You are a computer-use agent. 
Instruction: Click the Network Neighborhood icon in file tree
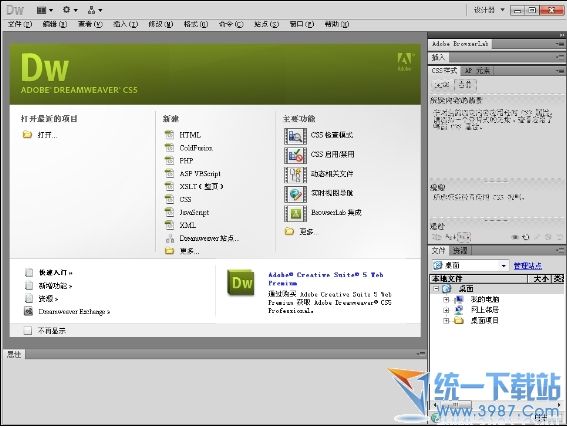459,310
